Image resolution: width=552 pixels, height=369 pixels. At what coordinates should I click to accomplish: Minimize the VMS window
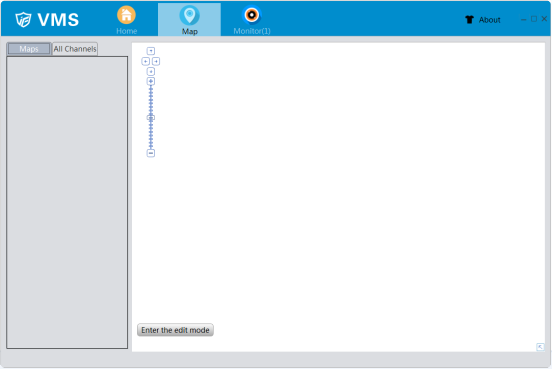523,19
